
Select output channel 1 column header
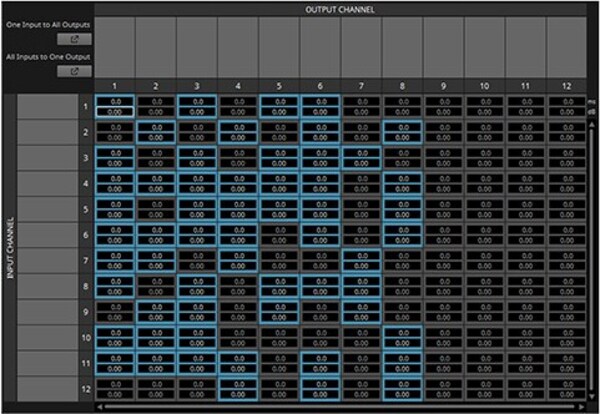[116, 87]
